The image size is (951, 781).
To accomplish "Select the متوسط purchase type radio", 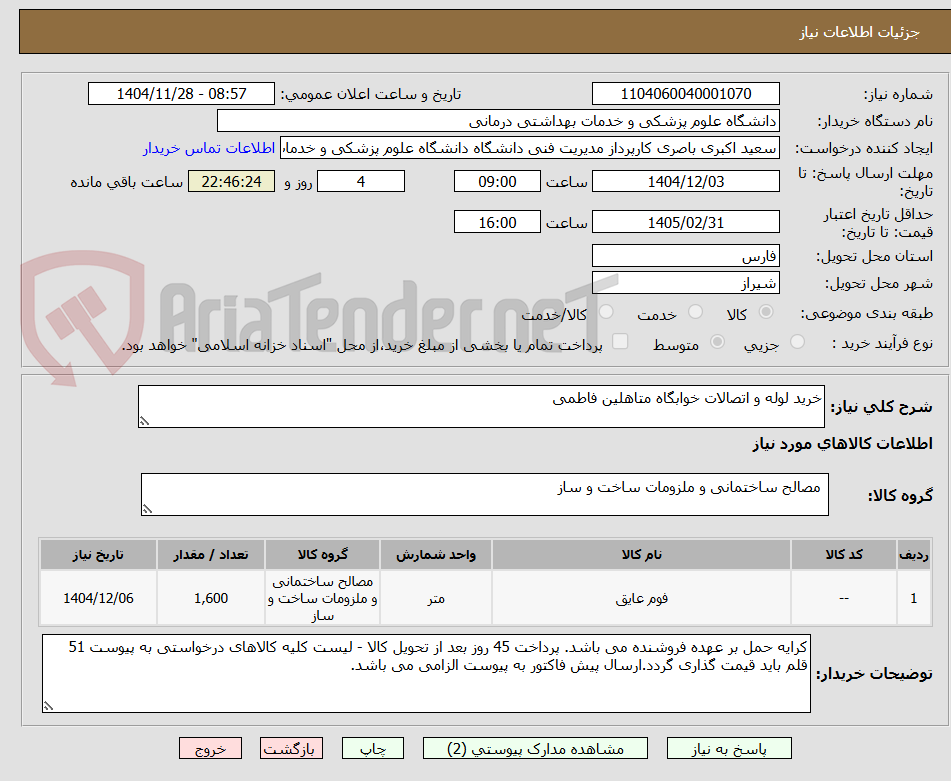I will pyautogui.click(x=717, y=342).
